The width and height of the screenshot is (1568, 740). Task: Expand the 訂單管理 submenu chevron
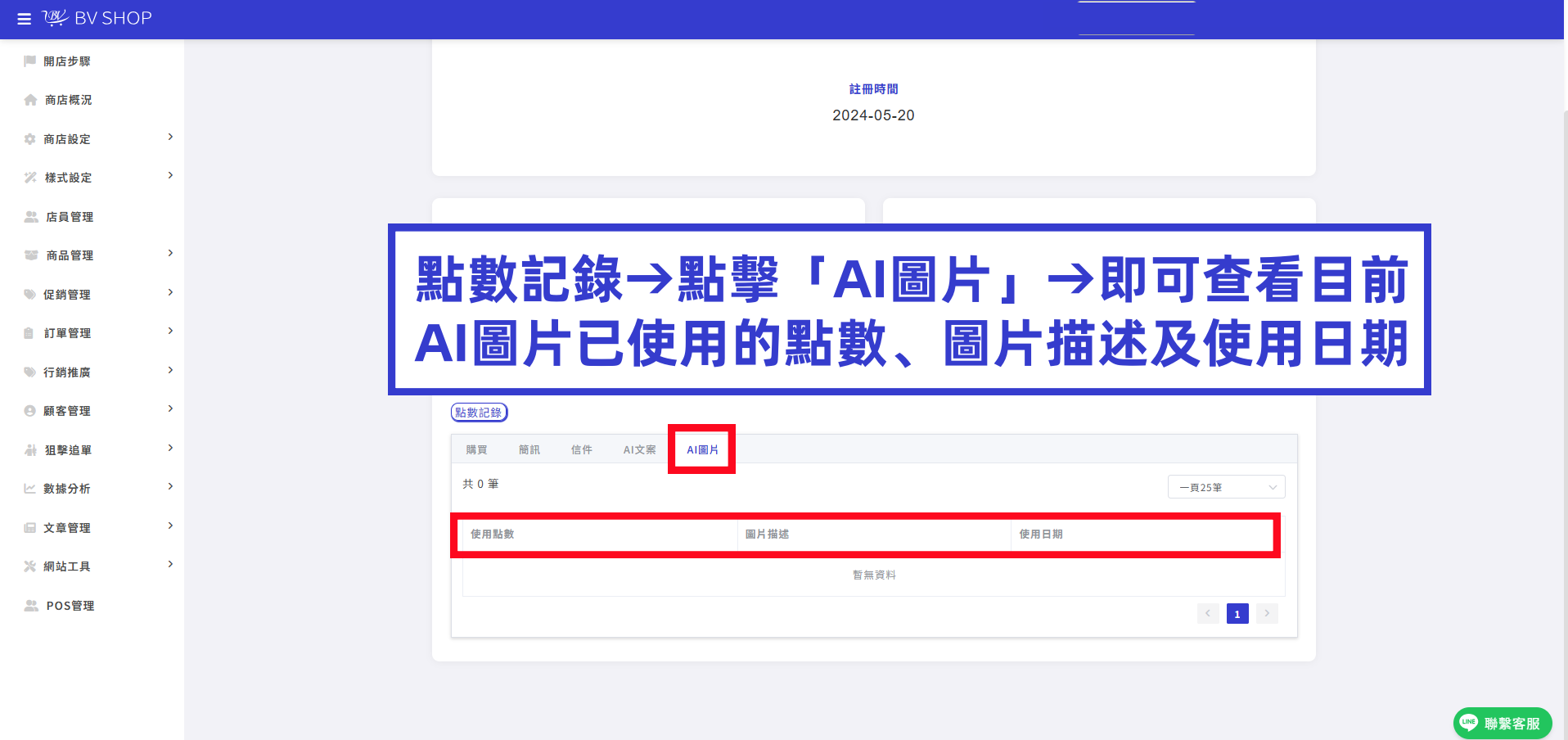coord(170,331)
